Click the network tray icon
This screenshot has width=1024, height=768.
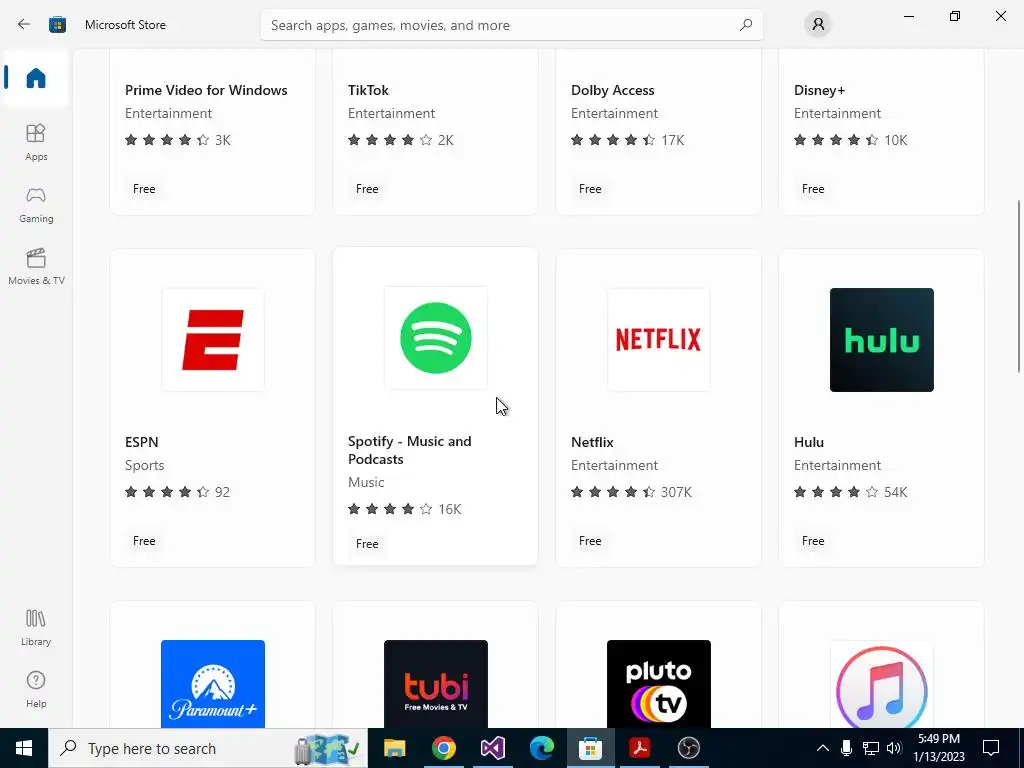(x=871, y=748)
